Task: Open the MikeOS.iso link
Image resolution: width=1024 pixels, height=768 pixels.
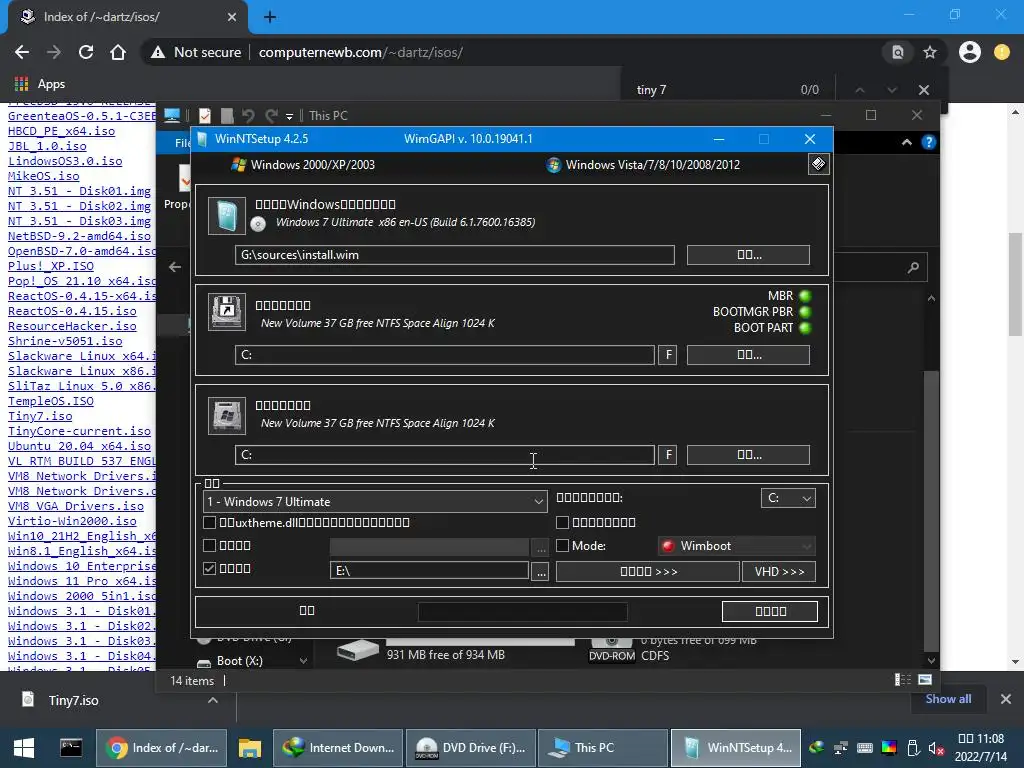Action: tap(43, 176)
